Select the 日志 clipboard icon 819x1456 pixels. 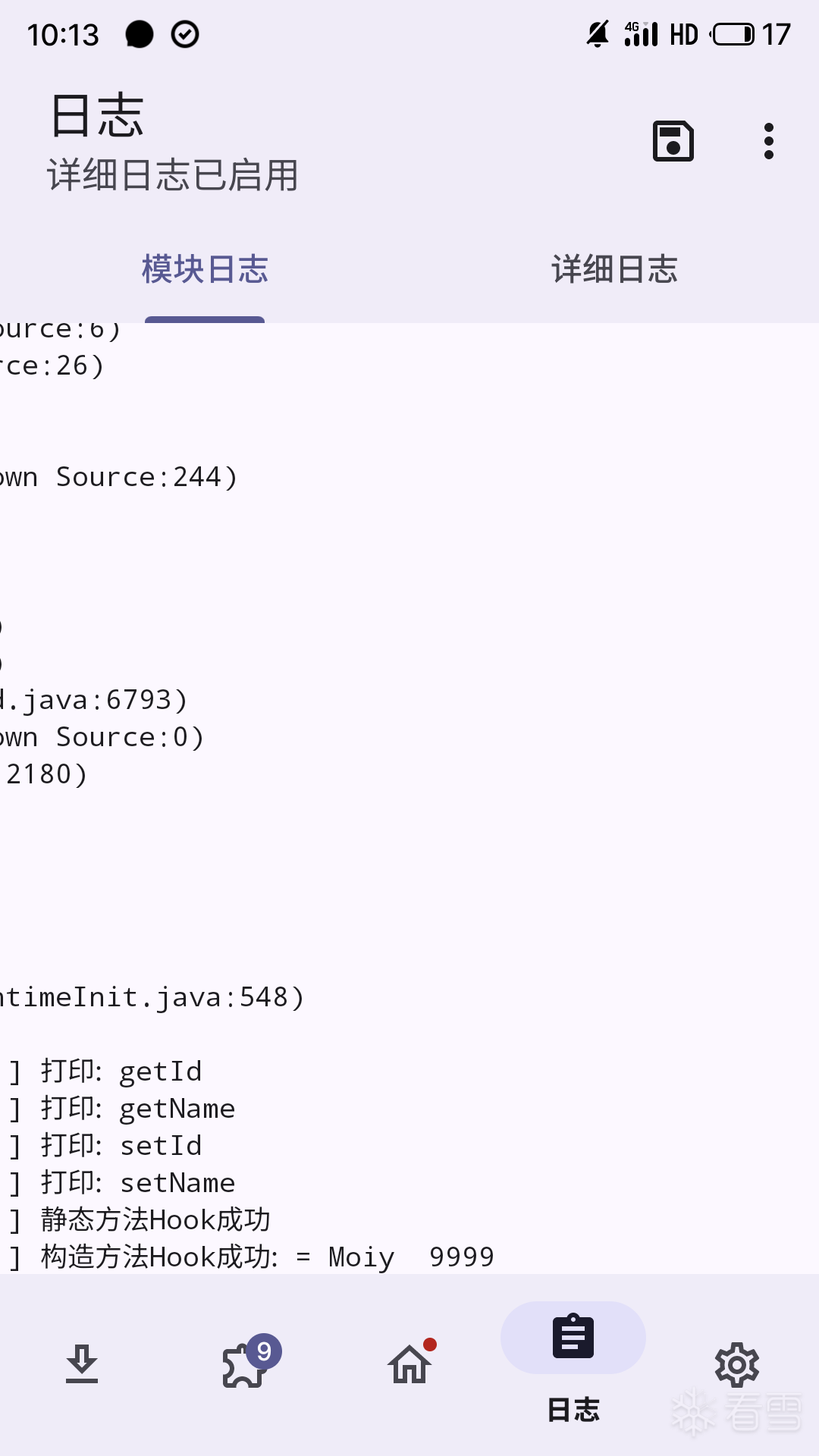[573, 1337]
